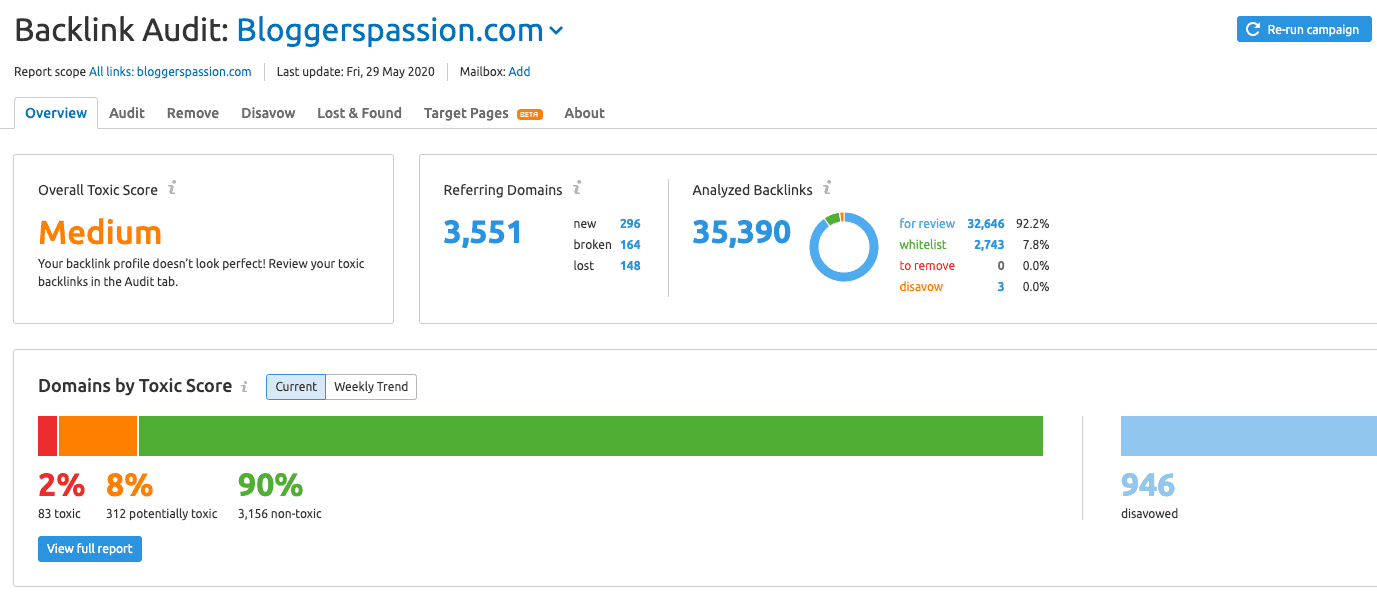Viewport: 1377px width, 594px height.
Task: Click the '3,156 non-toxic' caption
Action: pyautogui.click(x=280, y=514)
